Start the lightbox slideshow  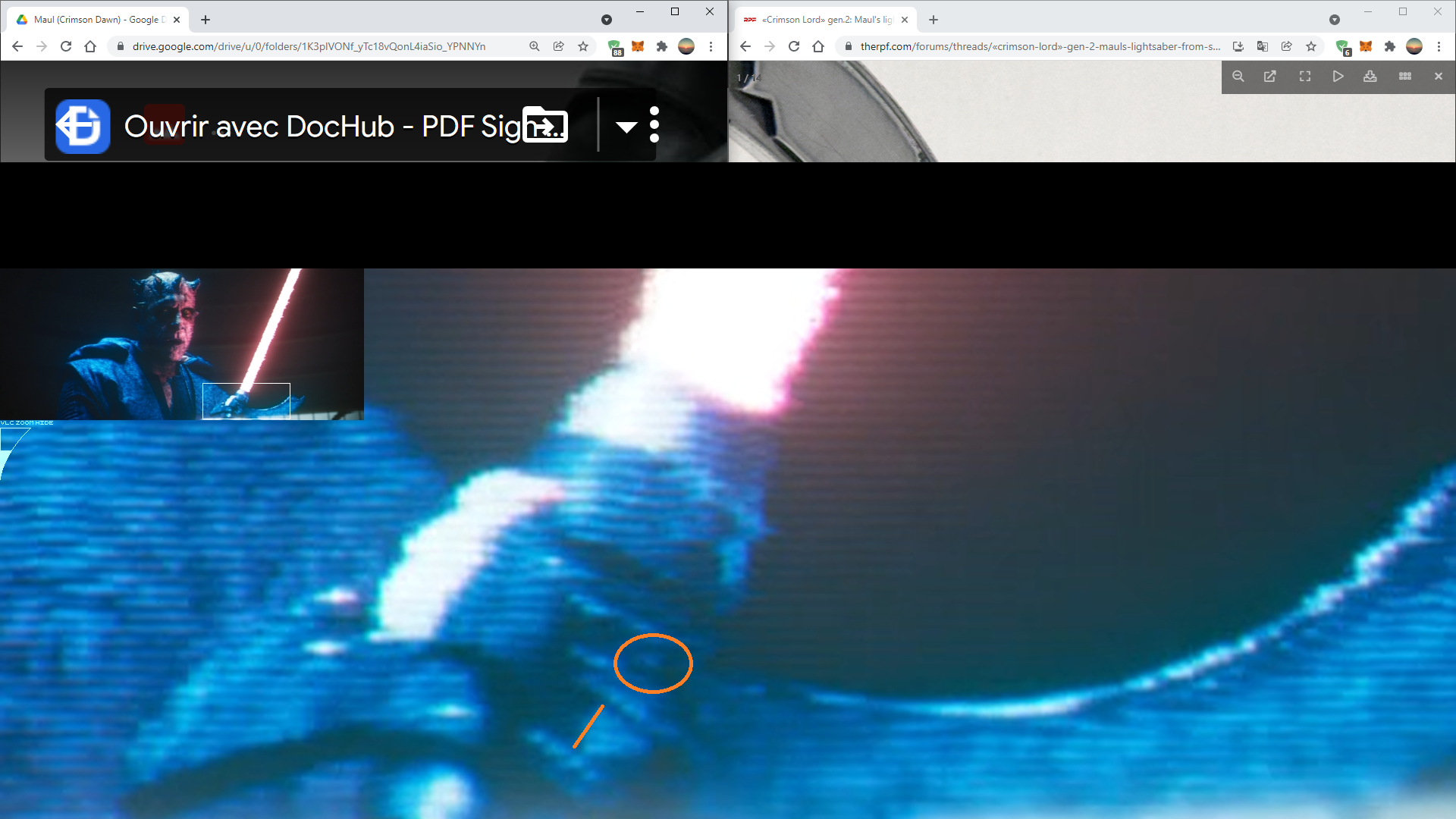(1338, 77)
